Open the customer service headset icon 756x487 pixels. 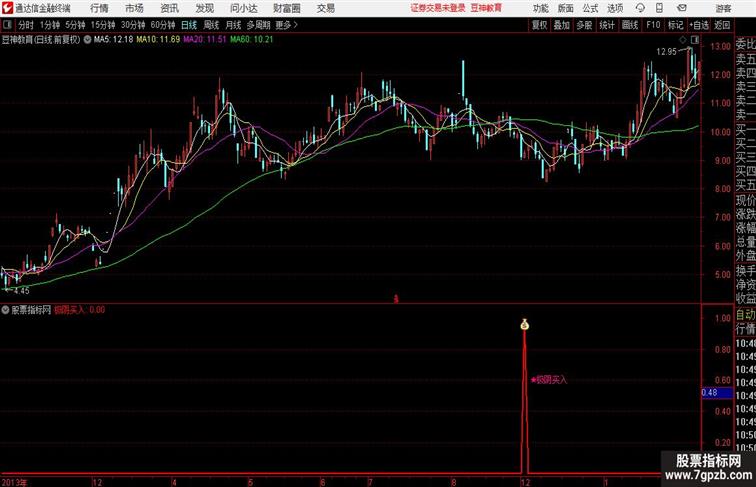pos(640,8)
